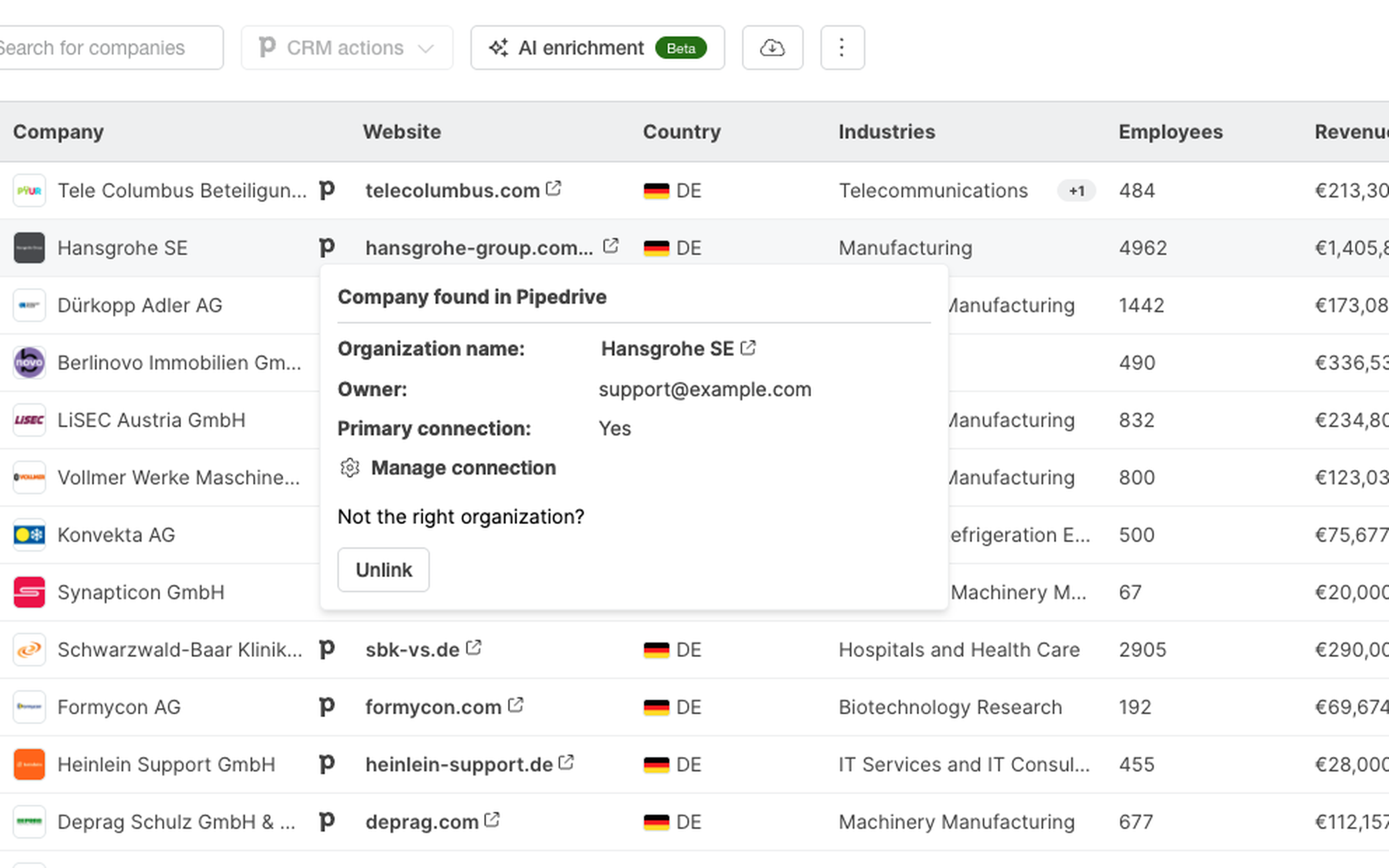Click Pipedrive icon for Deprag Schulz row
Viewport: 1389px width, 868px height.
(327, 821)
